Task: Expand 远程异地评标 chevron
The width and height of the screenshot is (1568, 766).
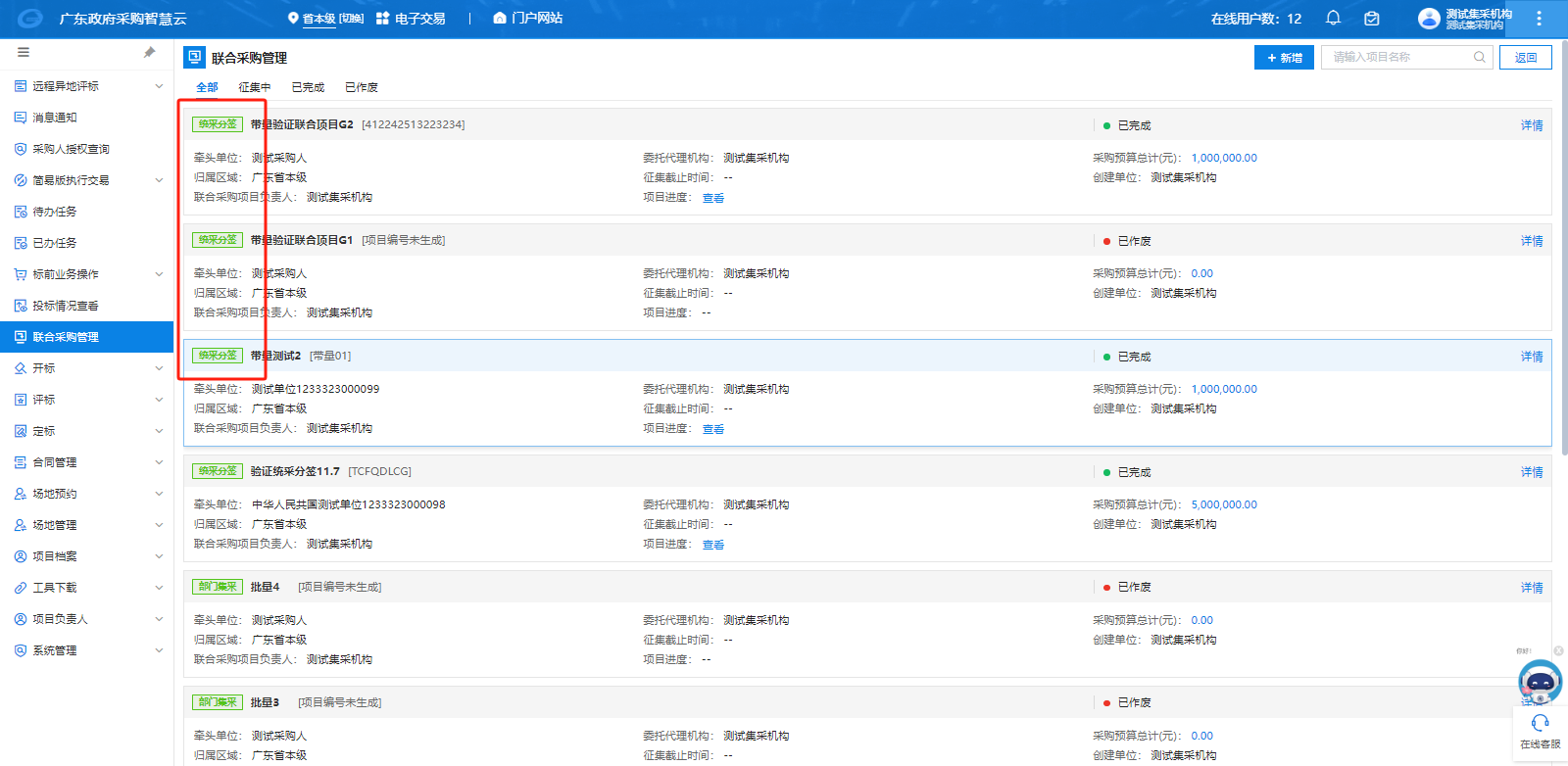Action: coord(159,86)
